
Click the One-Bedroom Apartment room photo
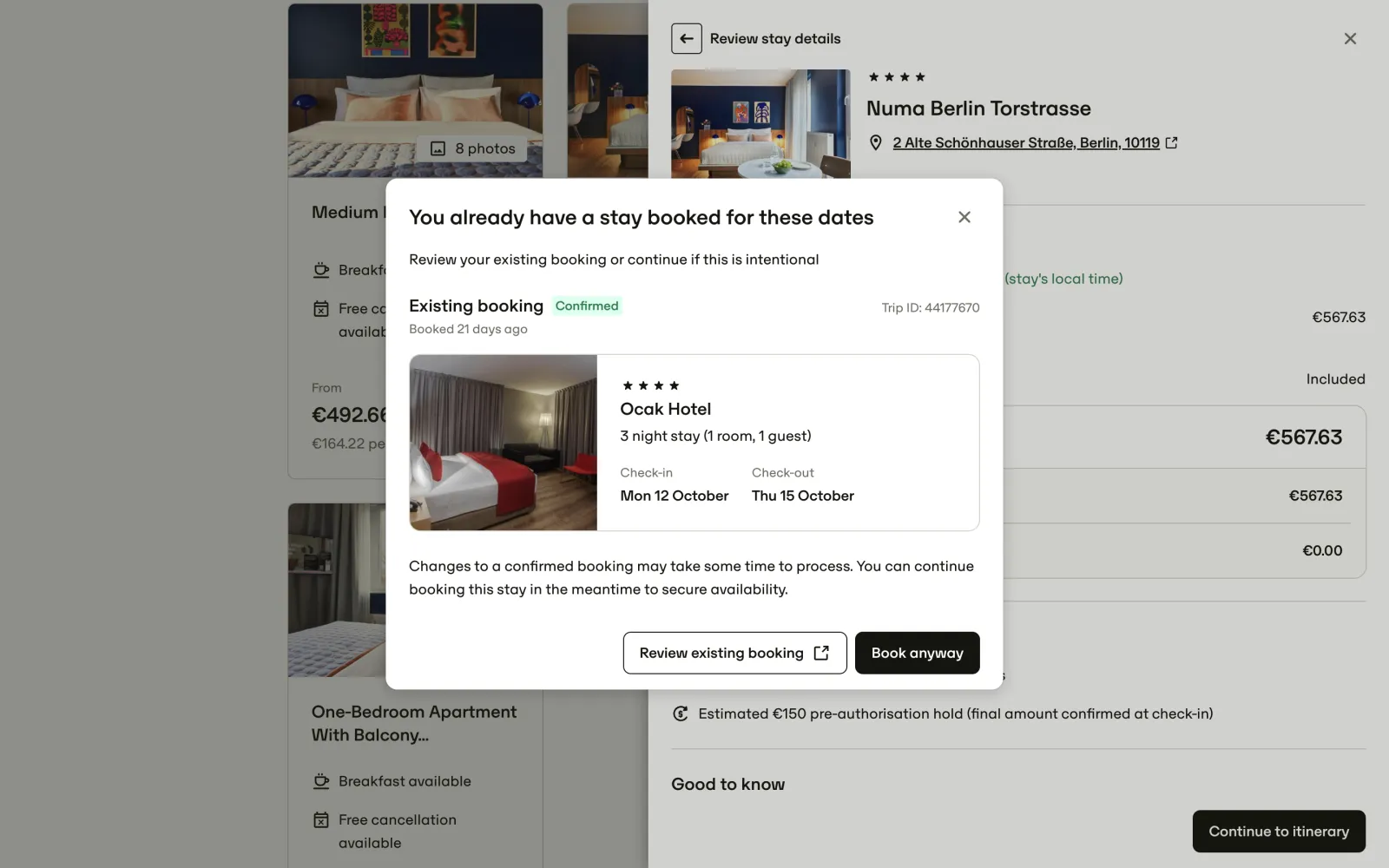pos(338,590)
